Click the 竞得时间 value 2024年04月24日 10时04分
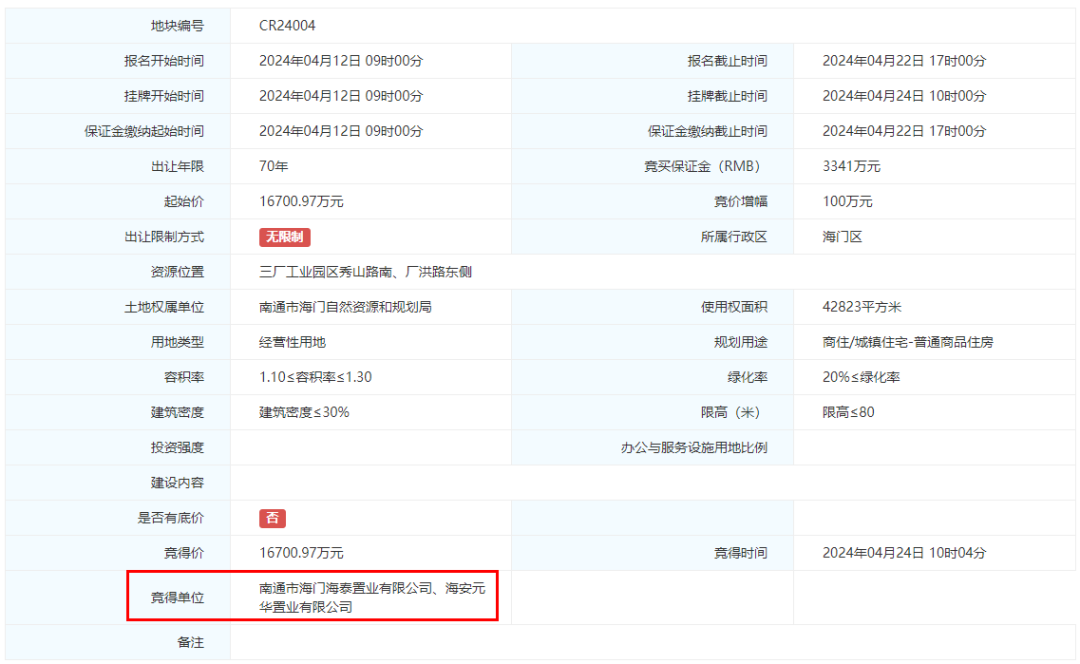Image resolution: width=1080 pixels, height=664 pixels. click(x=904, y=552)
